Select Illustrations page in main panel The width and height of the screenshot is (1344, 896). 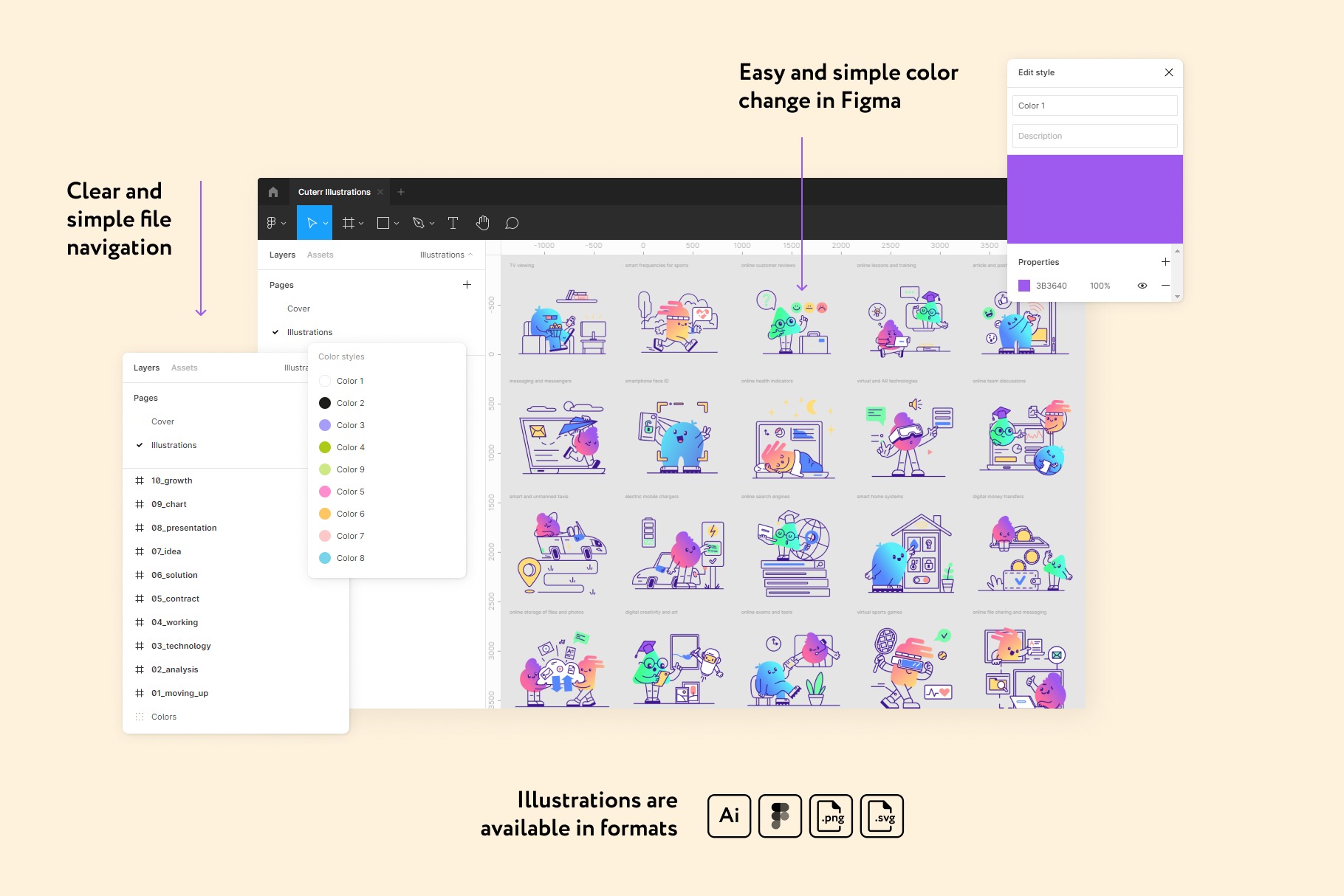[x=309, y=332]
